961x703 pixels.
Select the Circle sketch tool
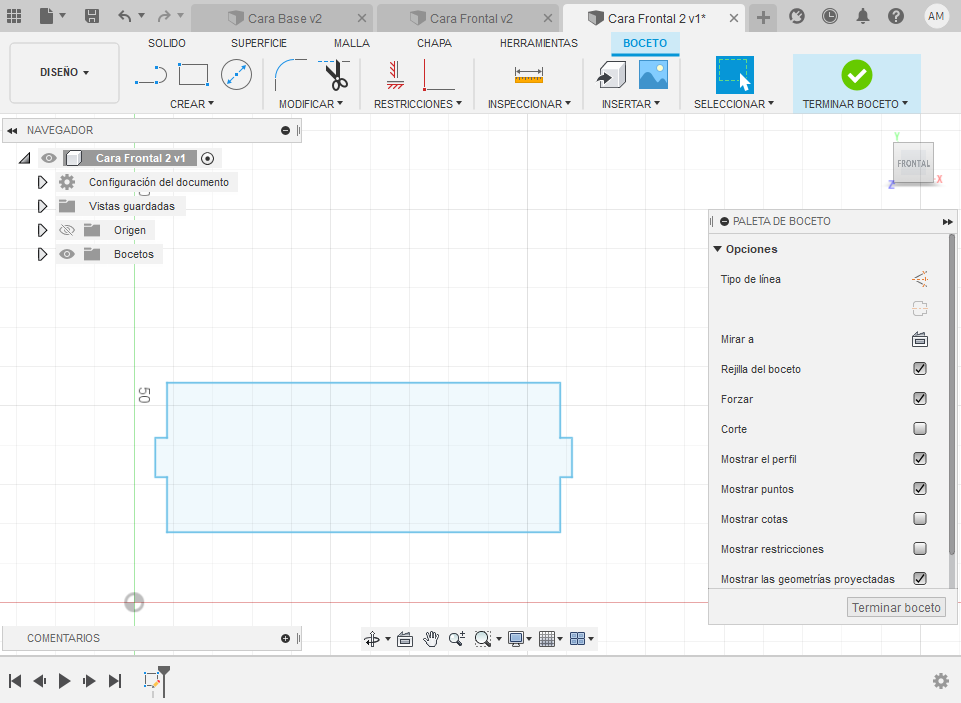(237, 75)
